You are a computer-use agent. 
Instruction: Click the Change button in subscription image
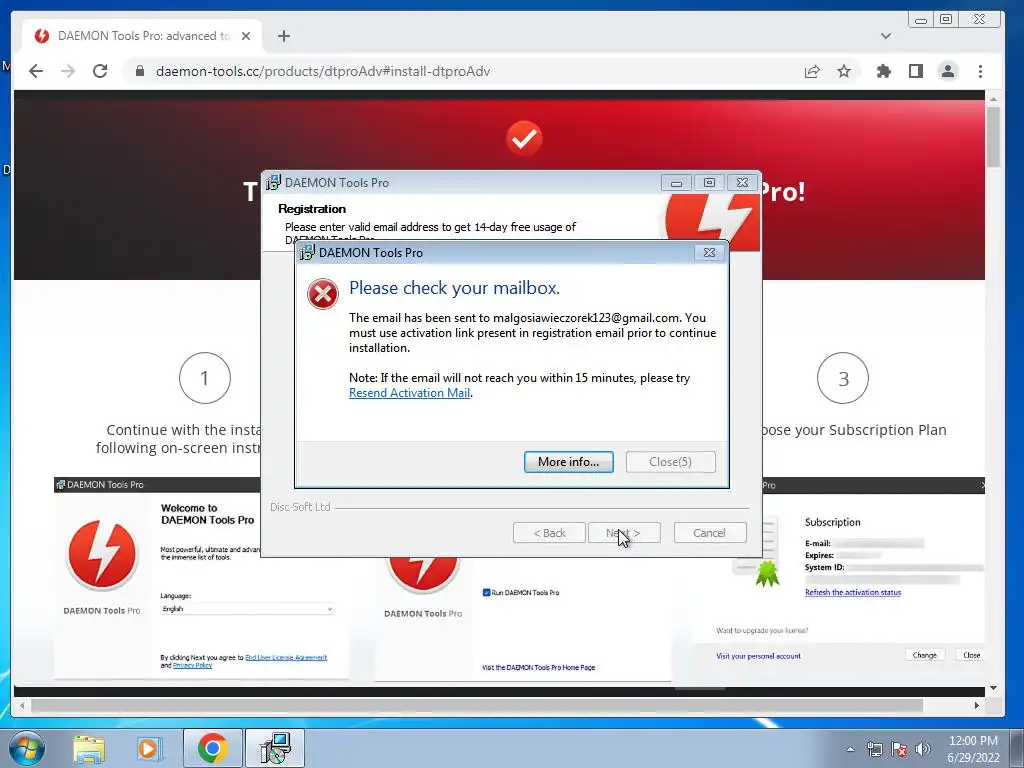[x=925, y=655]
